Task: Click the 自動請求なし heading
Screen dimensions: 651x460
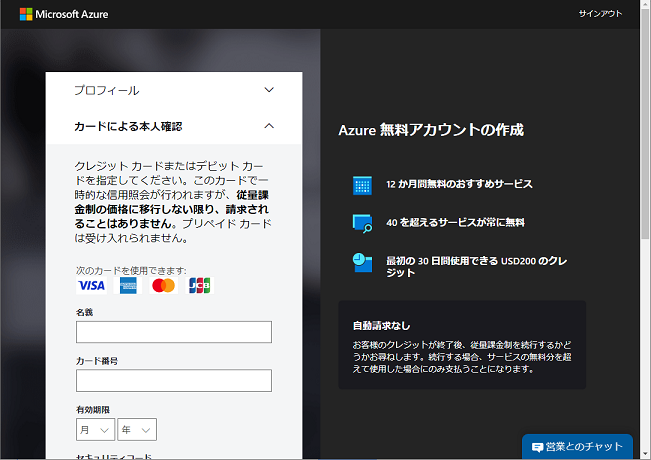Action: [381, 325]
